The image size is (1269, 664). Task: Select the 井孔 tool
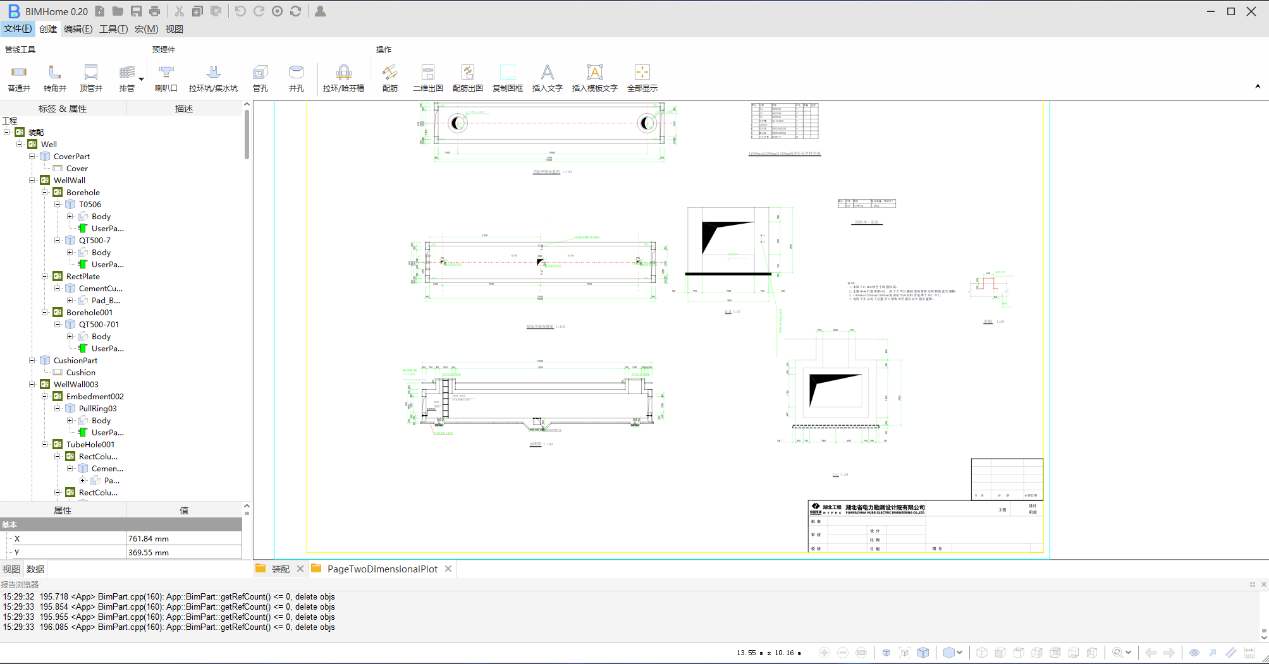click(x=296, y=79)
